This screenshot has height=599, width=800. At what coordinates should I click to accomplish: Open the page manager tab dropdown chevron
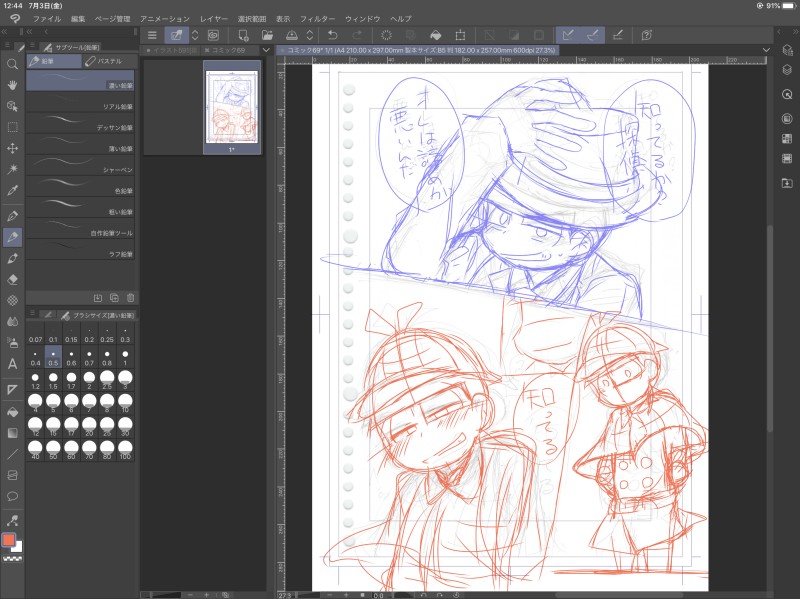point(266,50)
